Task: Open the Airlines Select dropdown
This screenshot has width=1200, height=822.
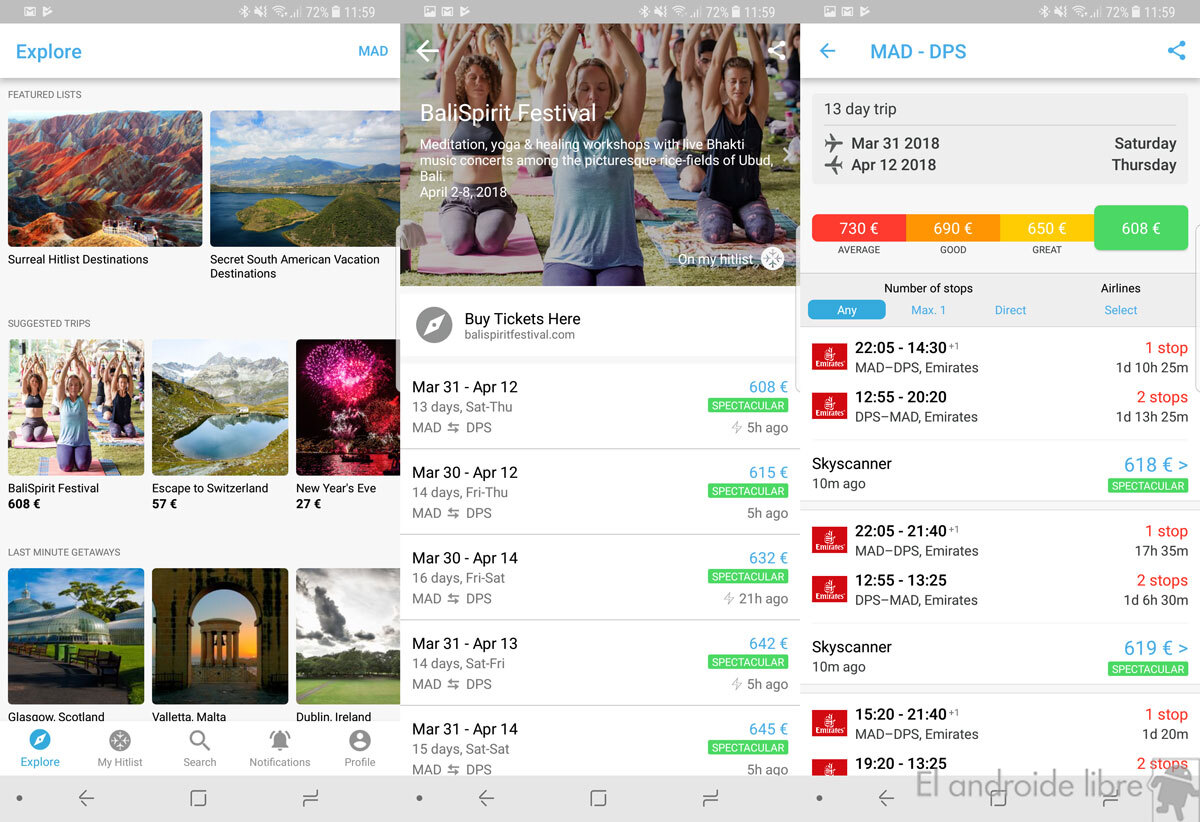Action: (x=1120, y=310)
